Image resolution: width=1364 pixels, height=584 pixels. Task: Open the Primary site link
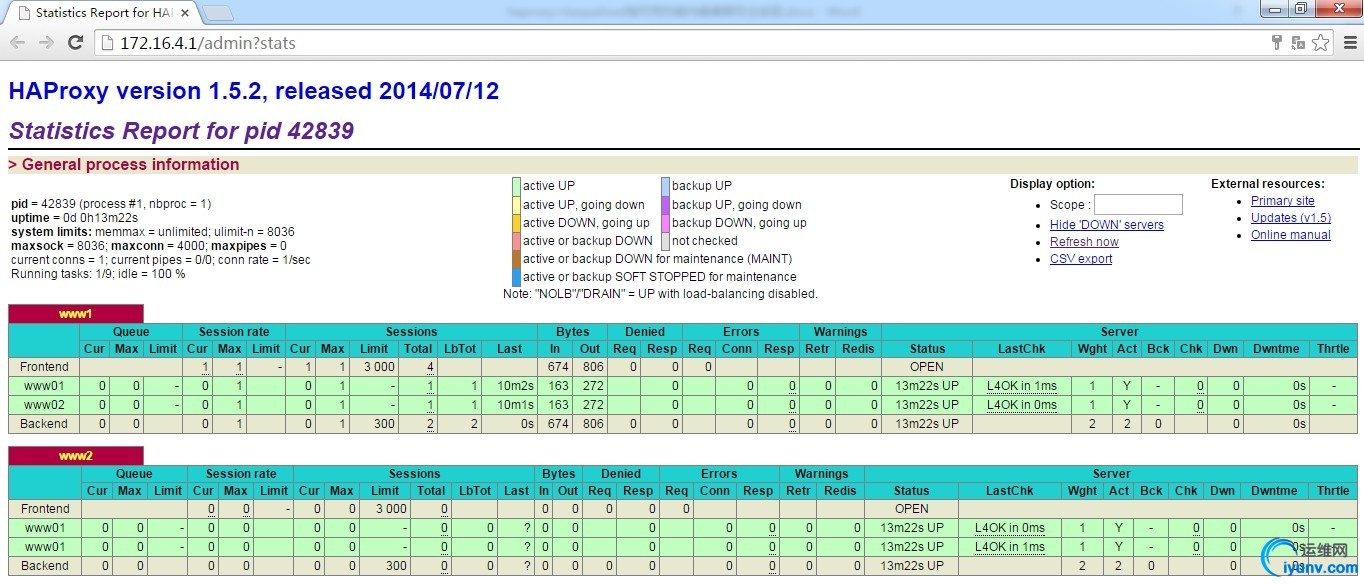[x=1283, y=201]
